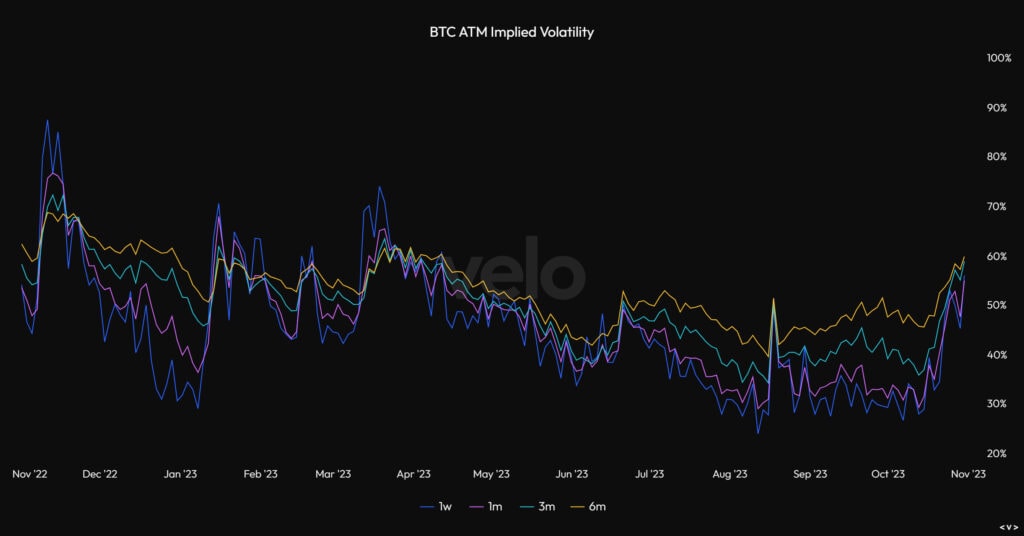1024x536 pixels.
Task: Click the Nov '23 x-axis label
Action: (x=968, y=474)
